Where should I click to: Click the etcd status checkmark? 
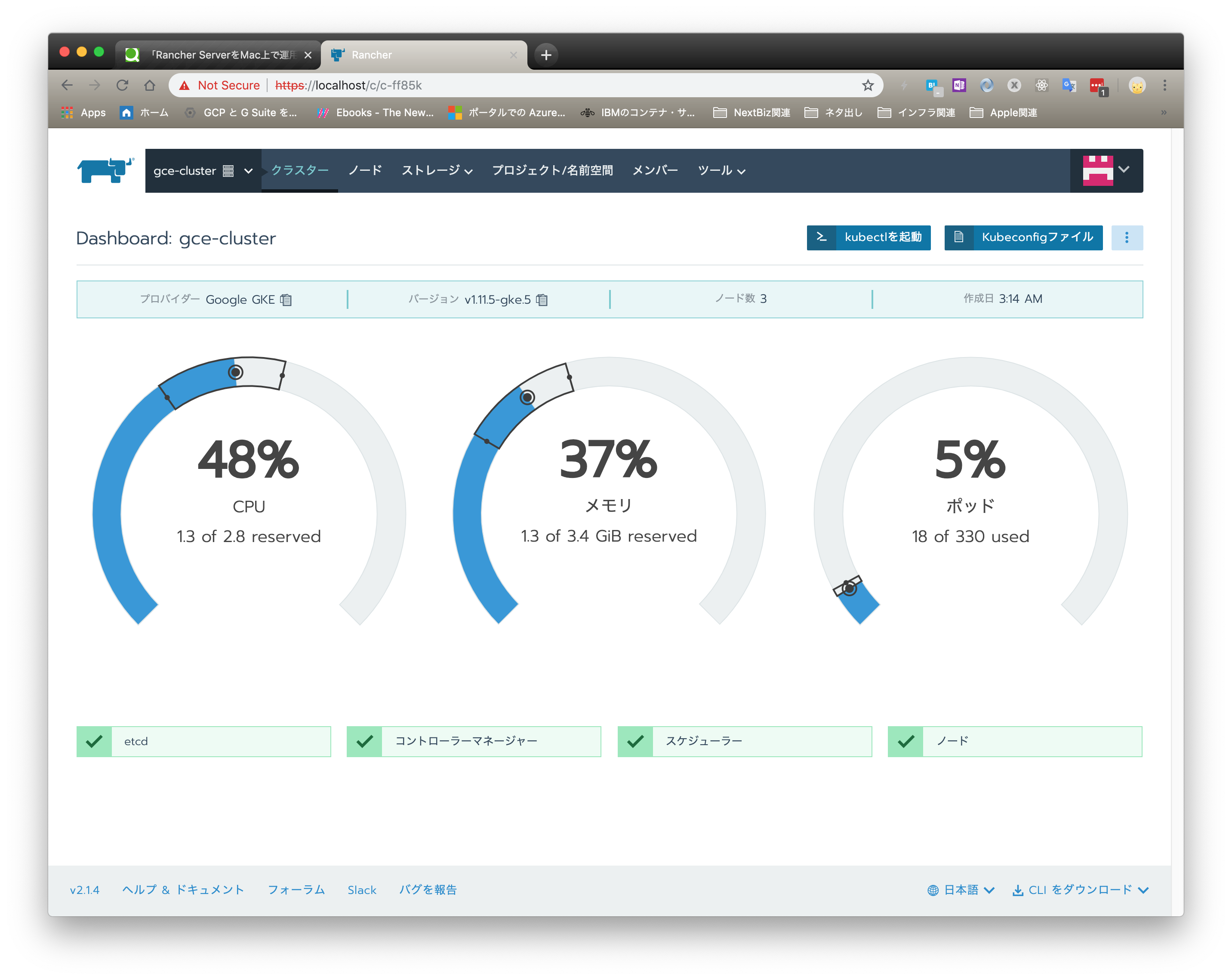[x=94, y=741]
